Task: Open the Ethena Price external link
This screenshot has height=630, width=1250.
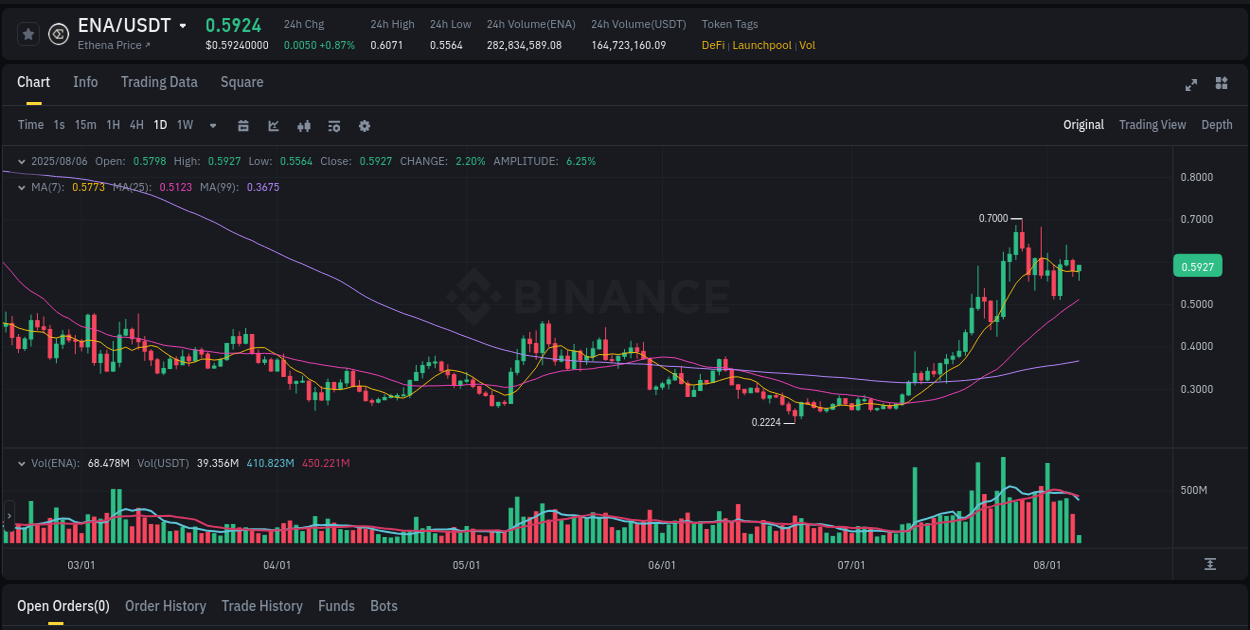Action: click(114, 45)
